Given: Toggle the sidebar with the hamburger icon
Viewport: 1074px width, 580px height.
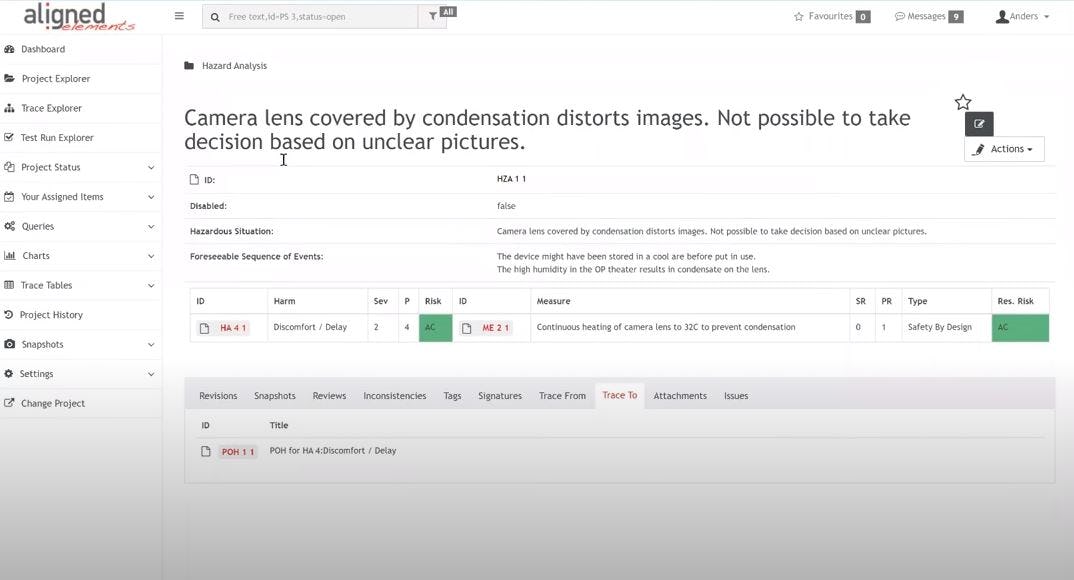Looking at the screenshot, I should [x=179, y=15].
